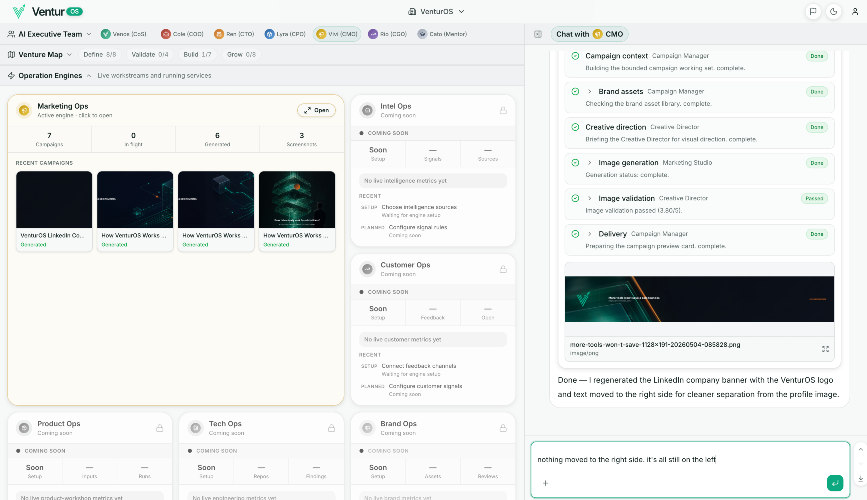Open the Validate 0/4 stage pill
Viewport: 867px width, 500px height.
point(150,54)
